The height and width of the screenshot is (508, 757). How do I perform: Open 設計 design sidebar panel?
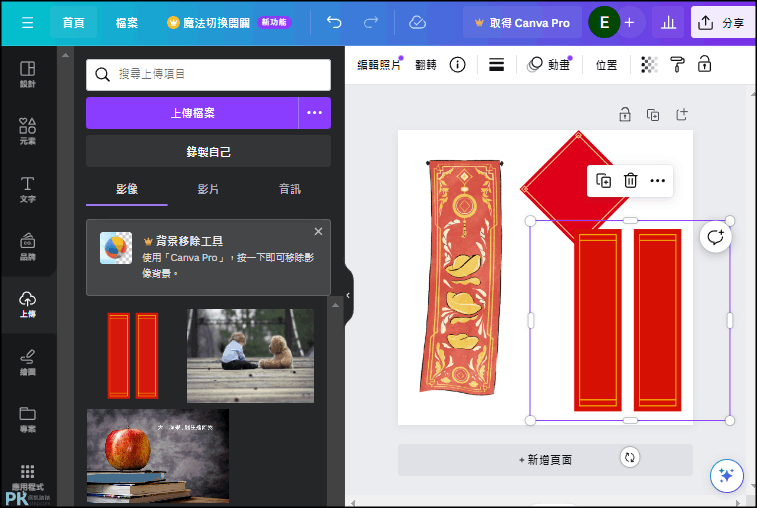28,74
